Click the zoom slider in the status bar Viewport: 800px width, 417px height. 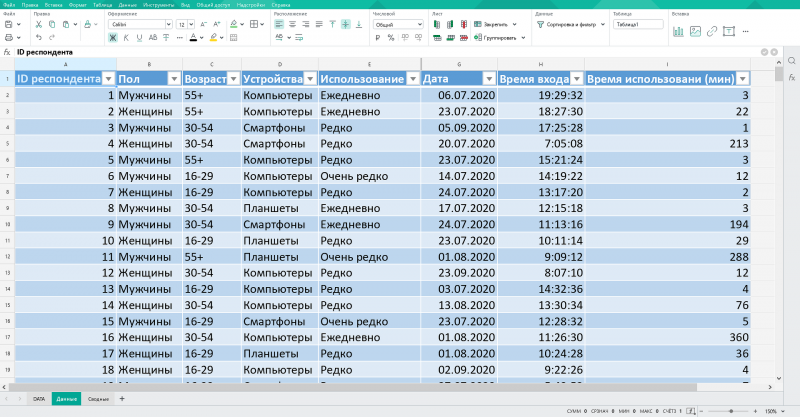730,411
